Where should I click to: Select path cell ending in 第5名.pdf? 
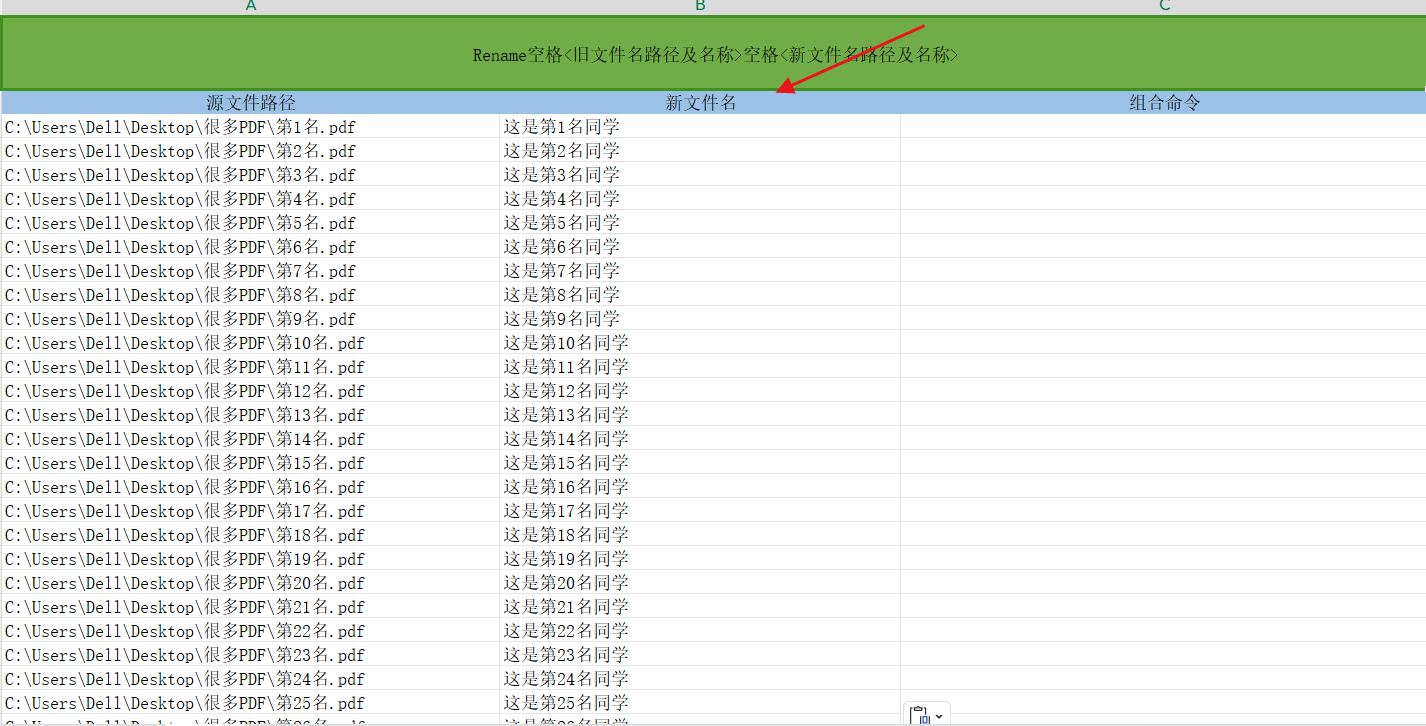[x=251, y=223]
